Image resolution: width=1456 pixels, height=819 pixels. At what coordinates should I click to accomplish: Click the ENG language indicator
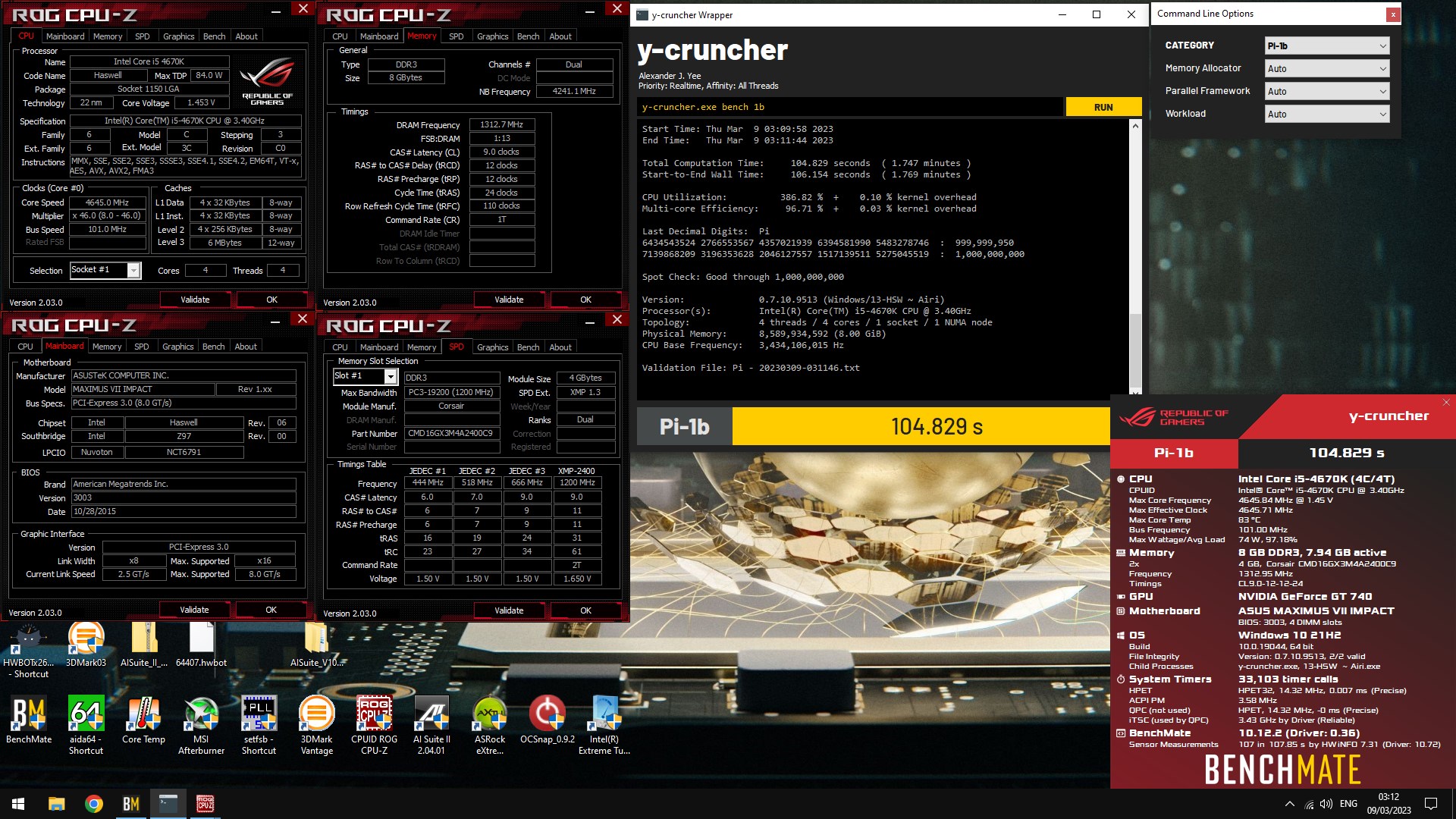click(1348, 804)
